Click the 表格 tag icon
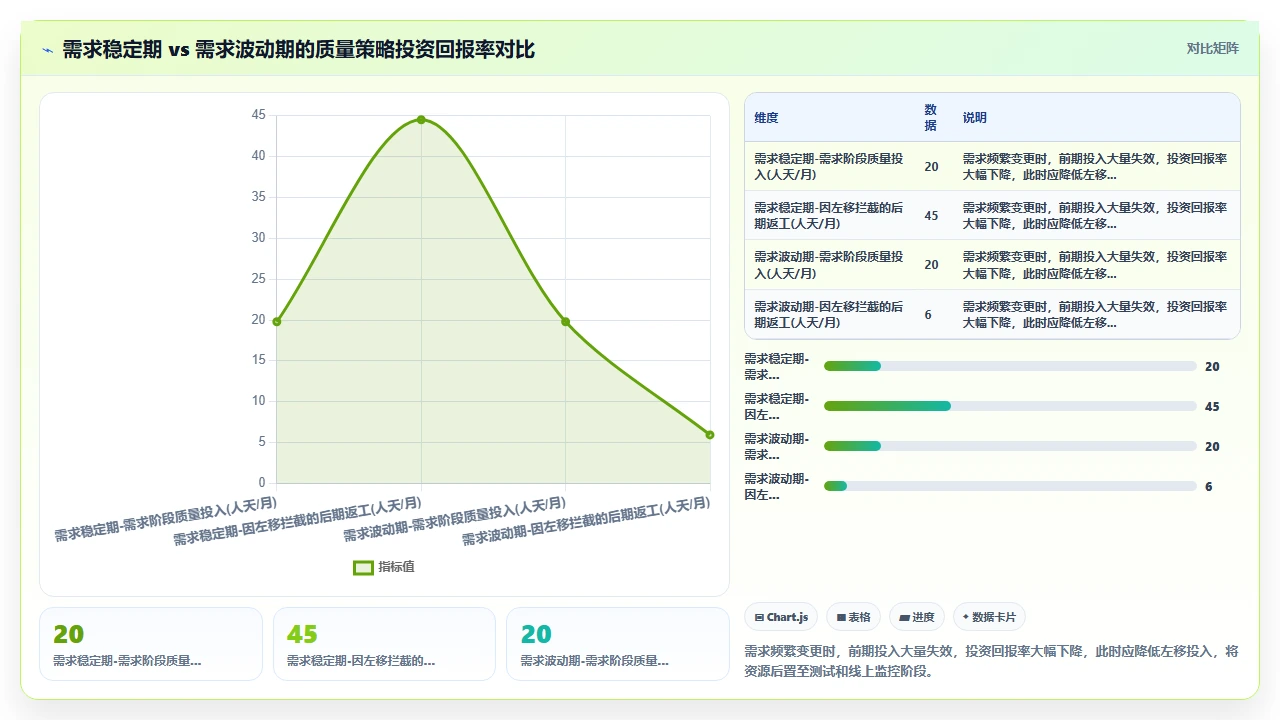The height and width of the screenshot is (720, 1280). (841, 618)
